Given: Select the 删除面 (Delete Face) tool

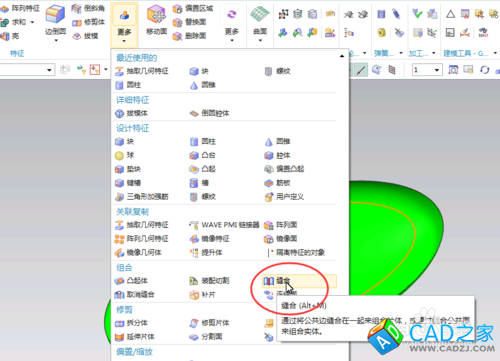Looking at the screenshot, I should pyautogui.click(x=189, y=36).
